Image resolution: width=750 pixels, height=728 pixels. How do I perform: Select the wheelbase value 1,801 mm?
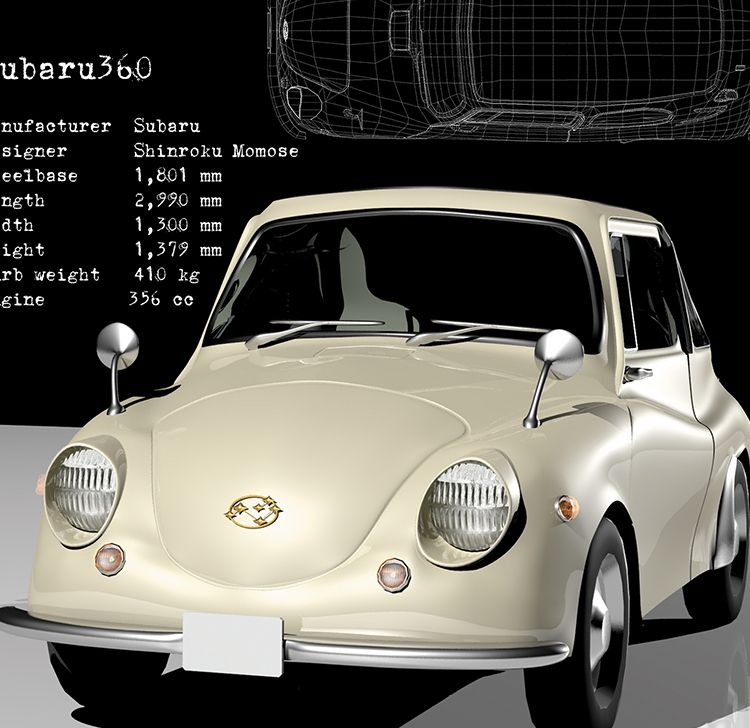click(178, 176)
